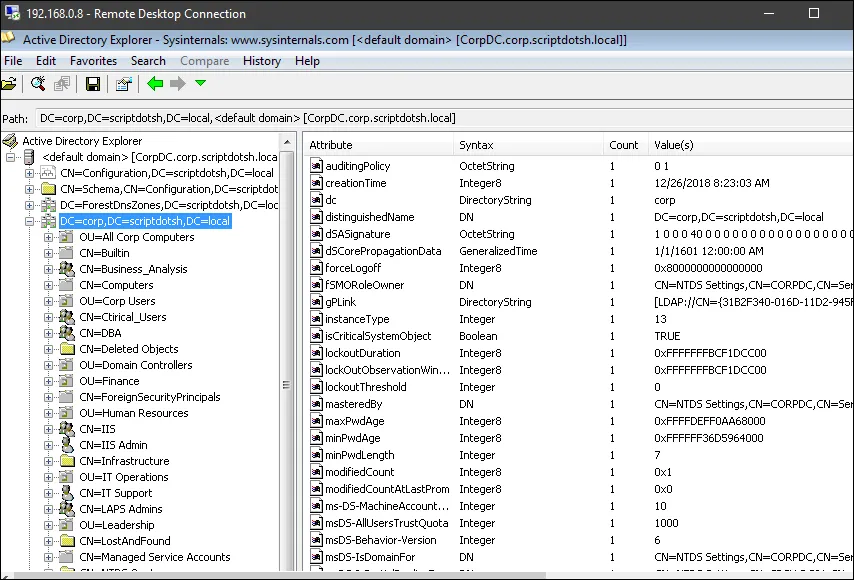
Task: Click the default domain server icon
Action: click(29, 157)
